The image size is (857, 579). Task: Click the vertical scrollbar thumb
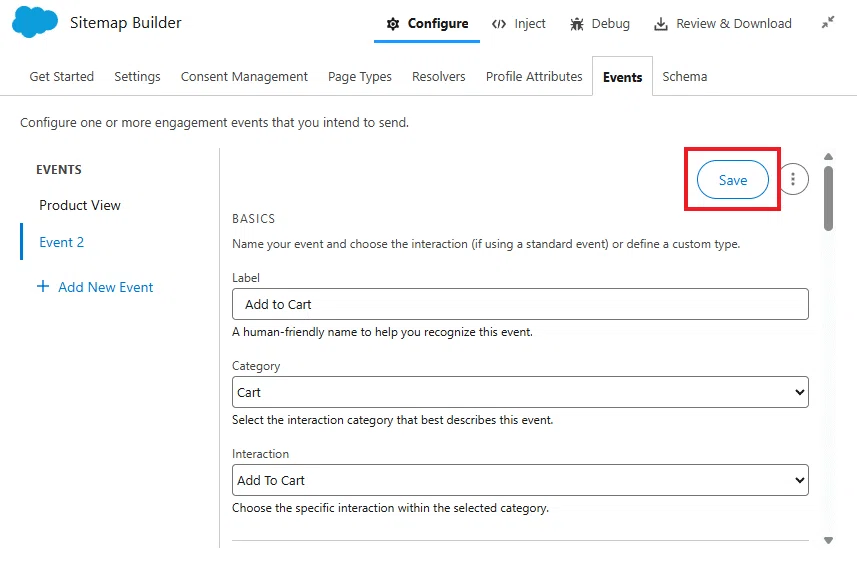point(829,198)
